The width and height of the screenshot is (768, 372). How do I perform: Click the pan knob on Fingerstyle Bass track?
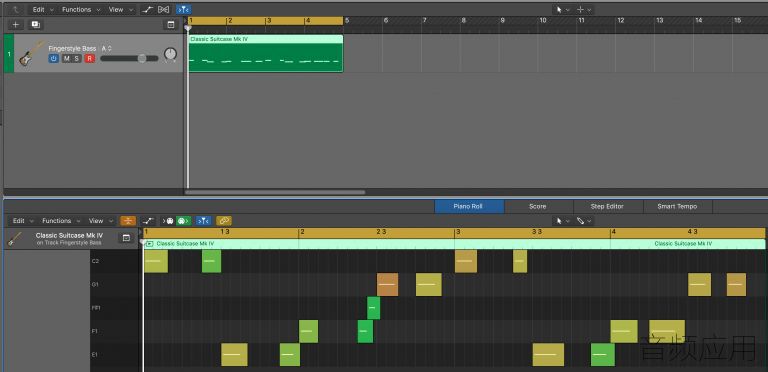coord(170,54)
